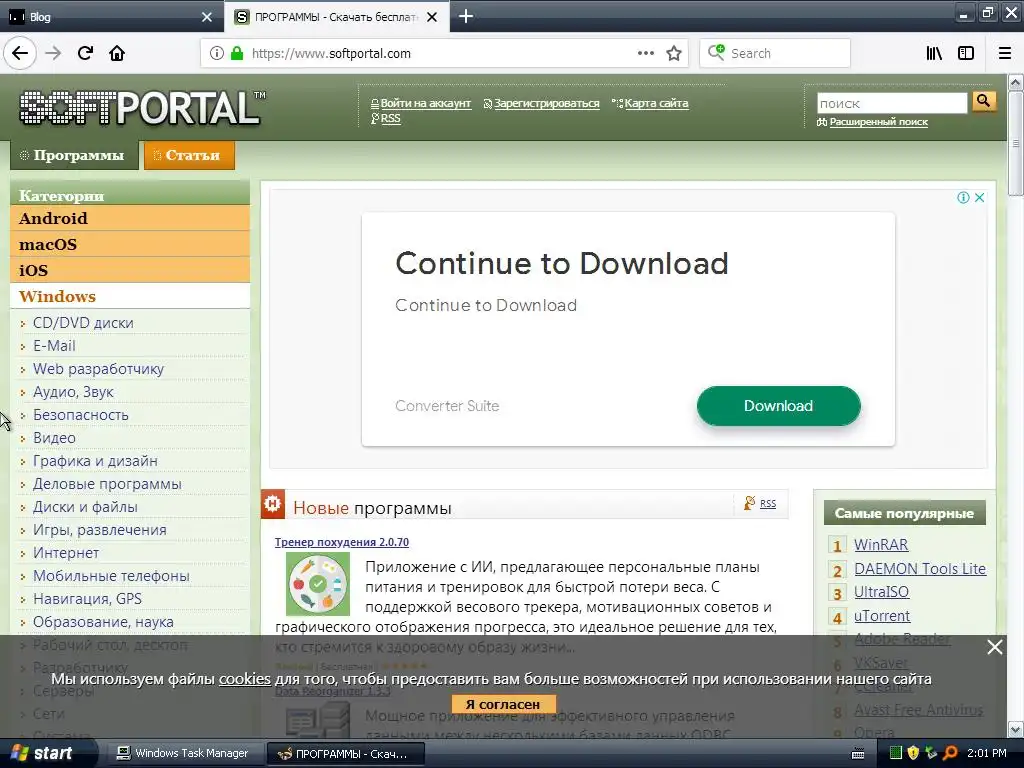Close the advertisement with X icon
The width and height of the screenshot is (1024, 768).
(x=980, y=197)
